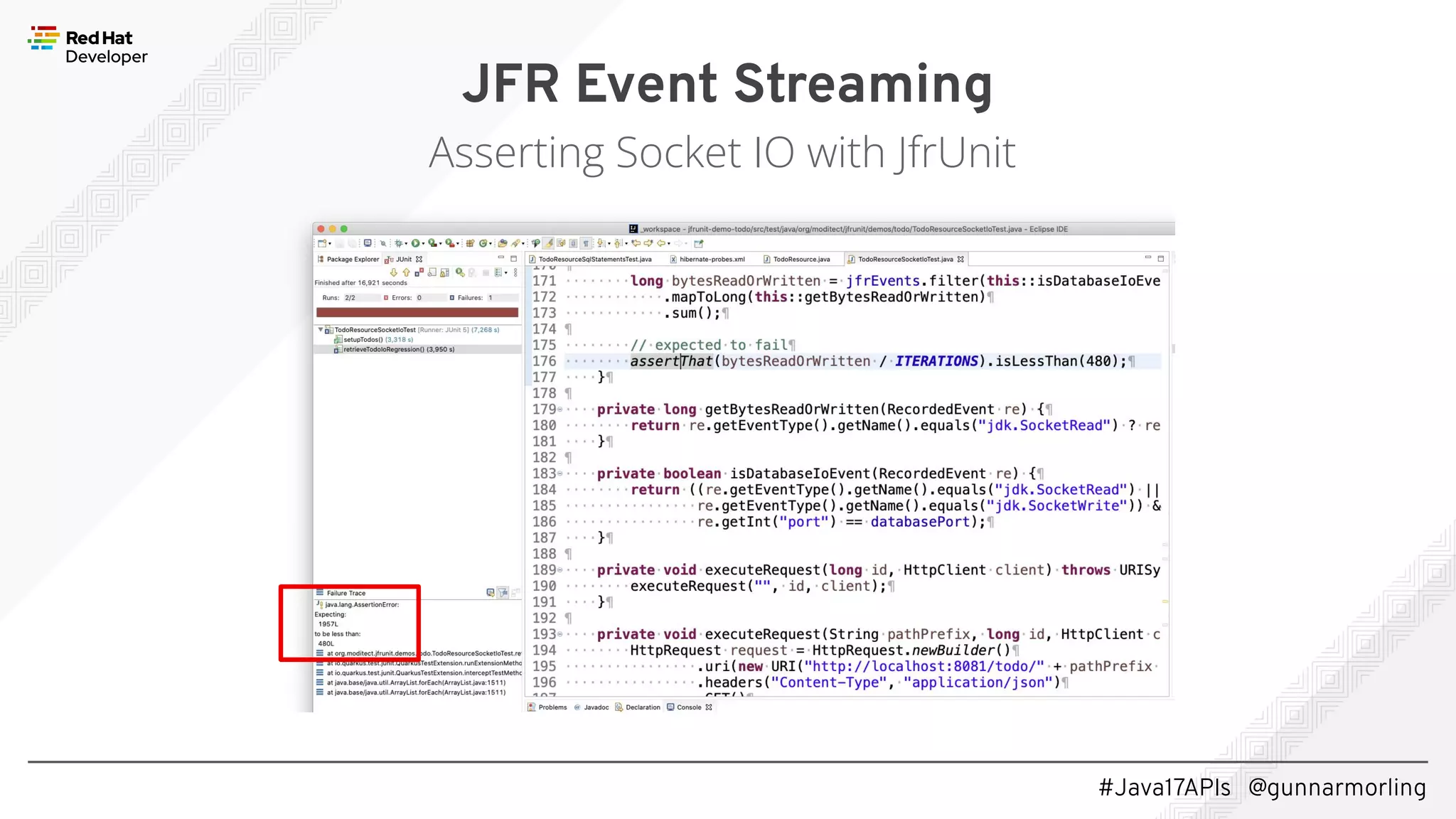Click the yellow overview ruler marker

pos(1165,601)
